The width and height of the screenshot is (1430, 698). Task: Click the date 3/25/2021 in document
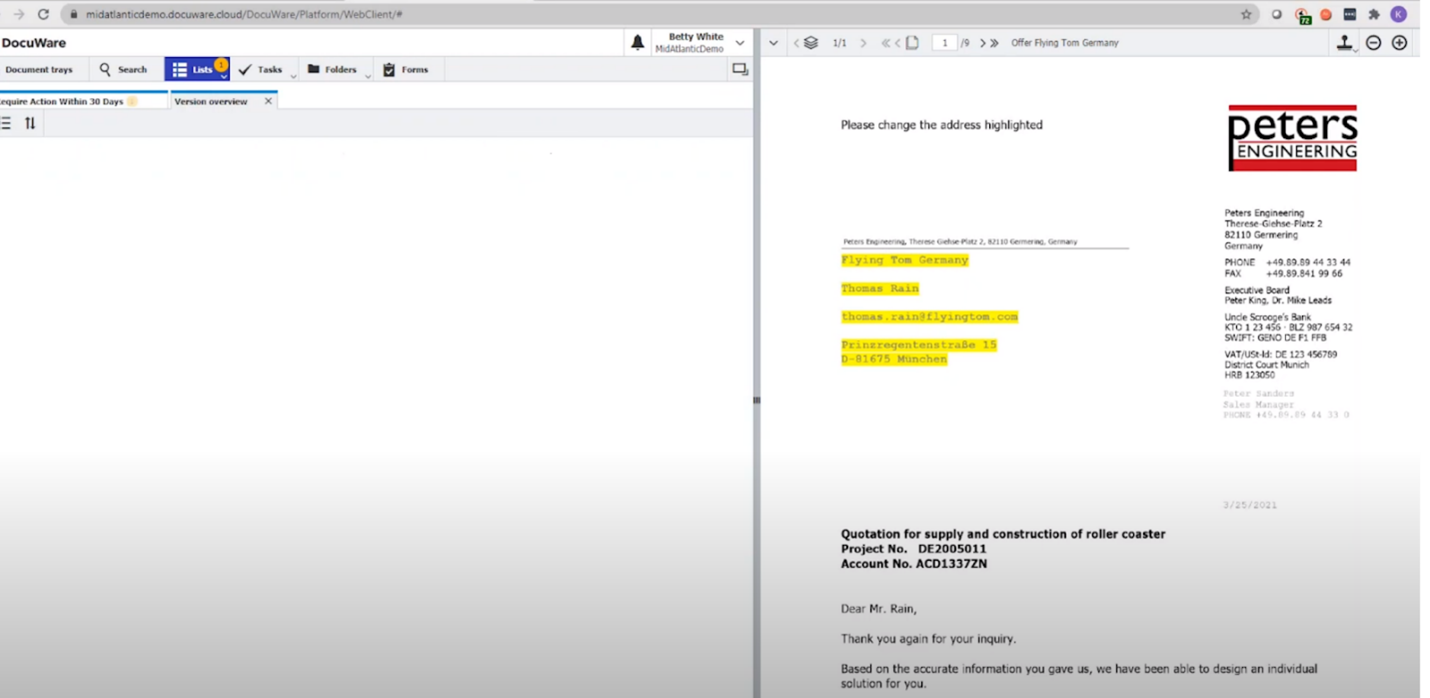point(1249,505)
